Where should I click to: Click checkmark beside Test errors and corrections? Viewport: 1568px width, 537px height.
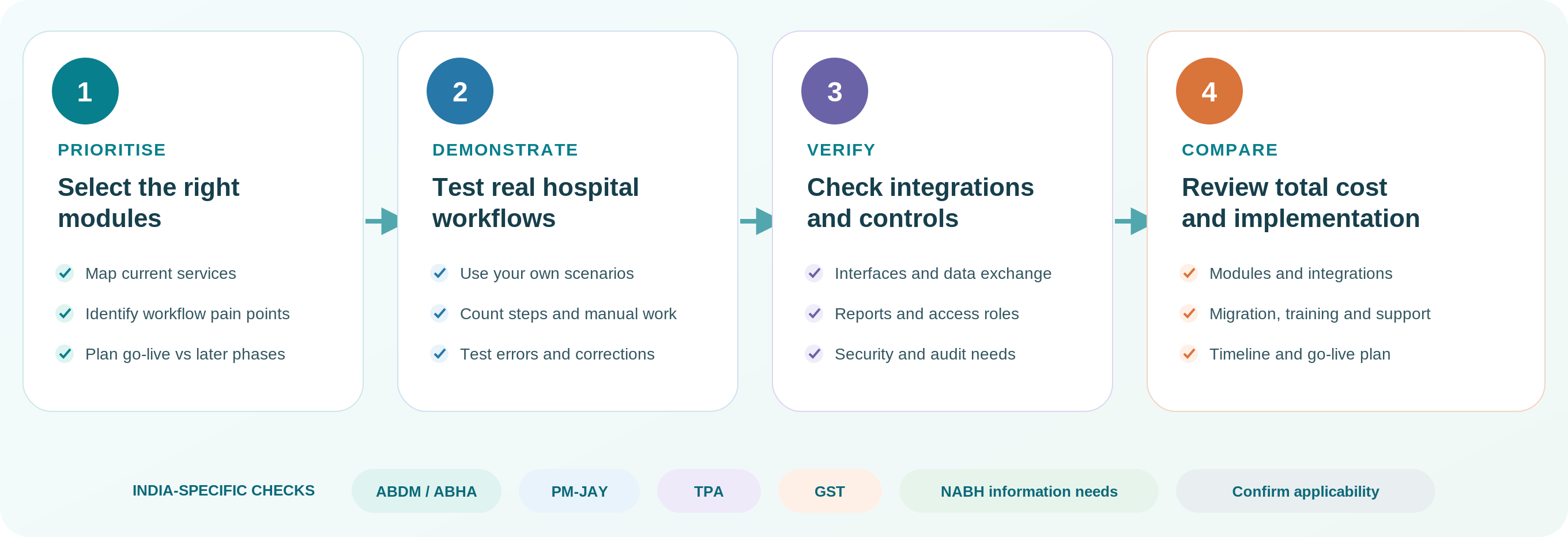coord(439,353)
